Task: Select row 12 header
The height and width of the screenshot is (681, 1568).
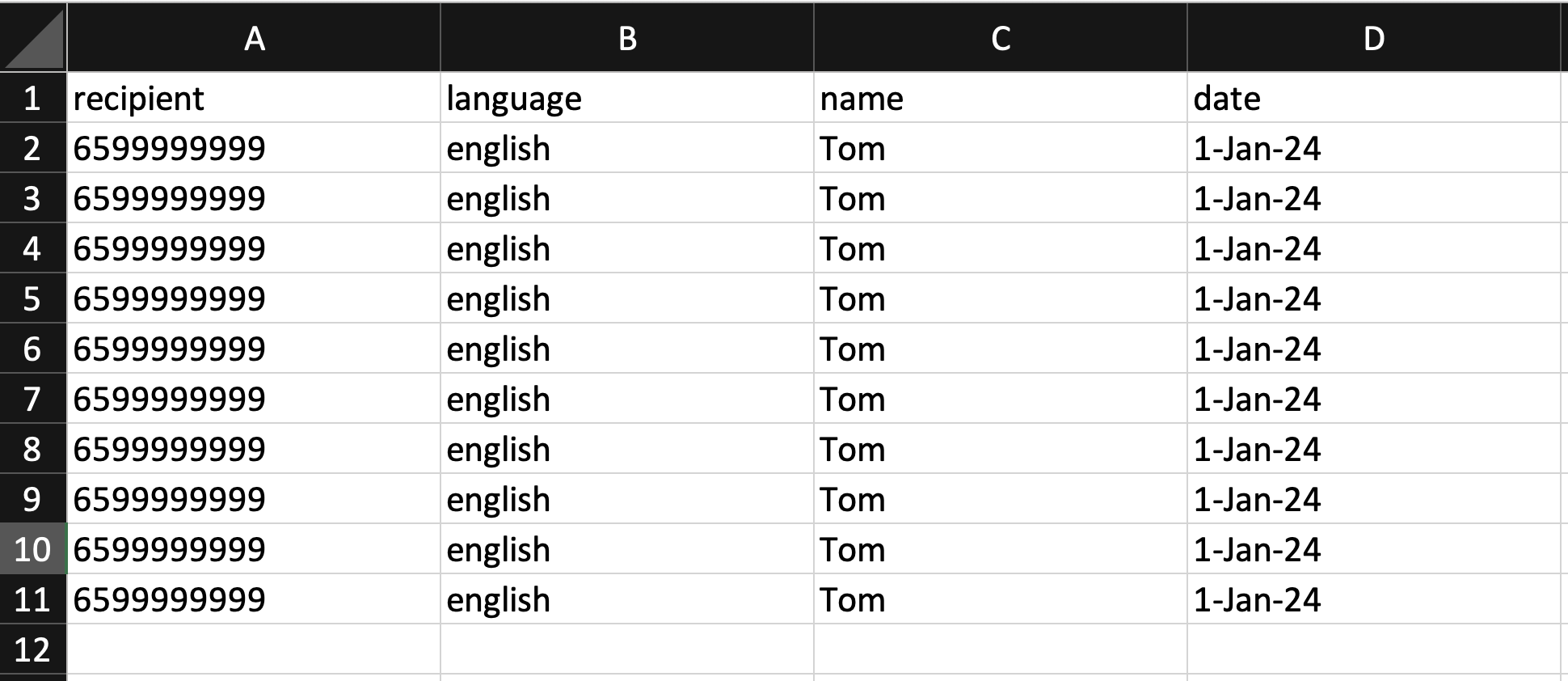Action: 32,650
